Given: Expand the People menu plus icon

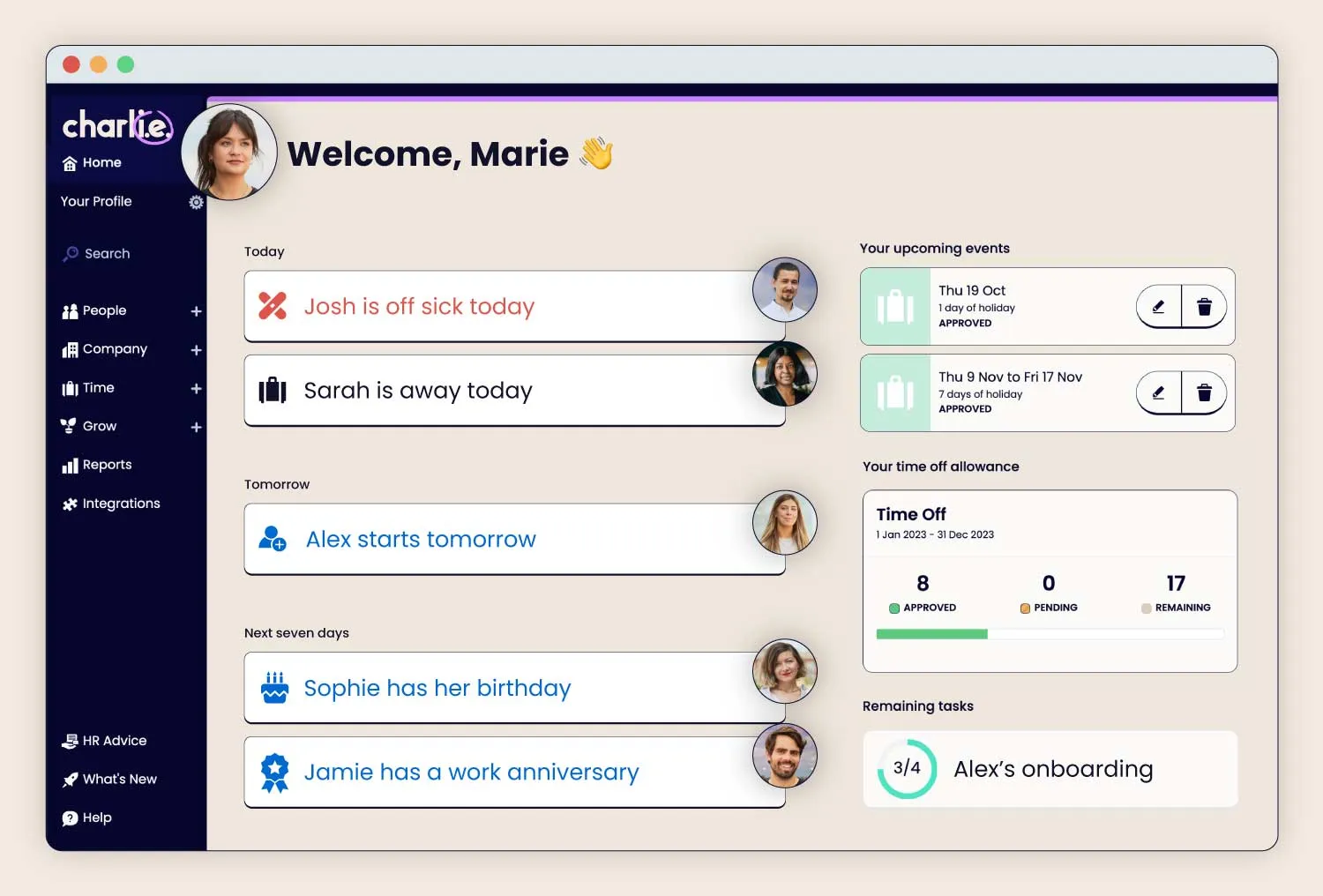Looking at the screenshot, I should tap(196, 311).
